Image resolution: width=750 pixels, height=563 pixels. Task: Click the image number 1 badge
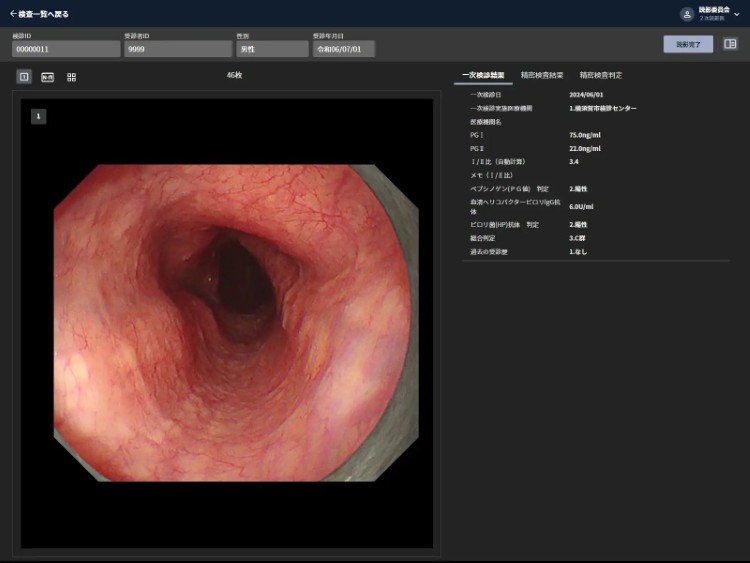click(x=38, y=117)
